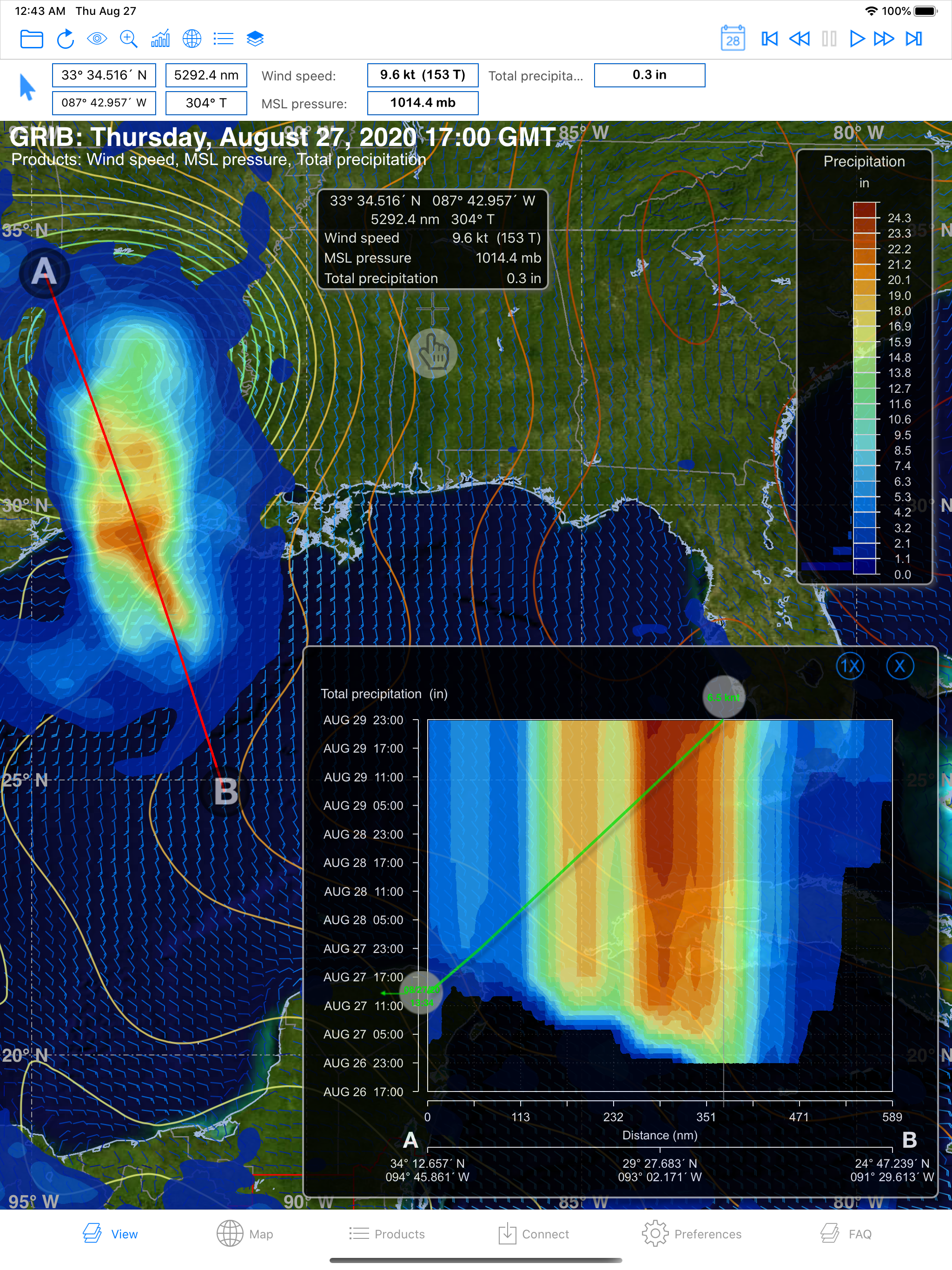
Task: Tap the refresh arrow icon
Action: (66, 39)
